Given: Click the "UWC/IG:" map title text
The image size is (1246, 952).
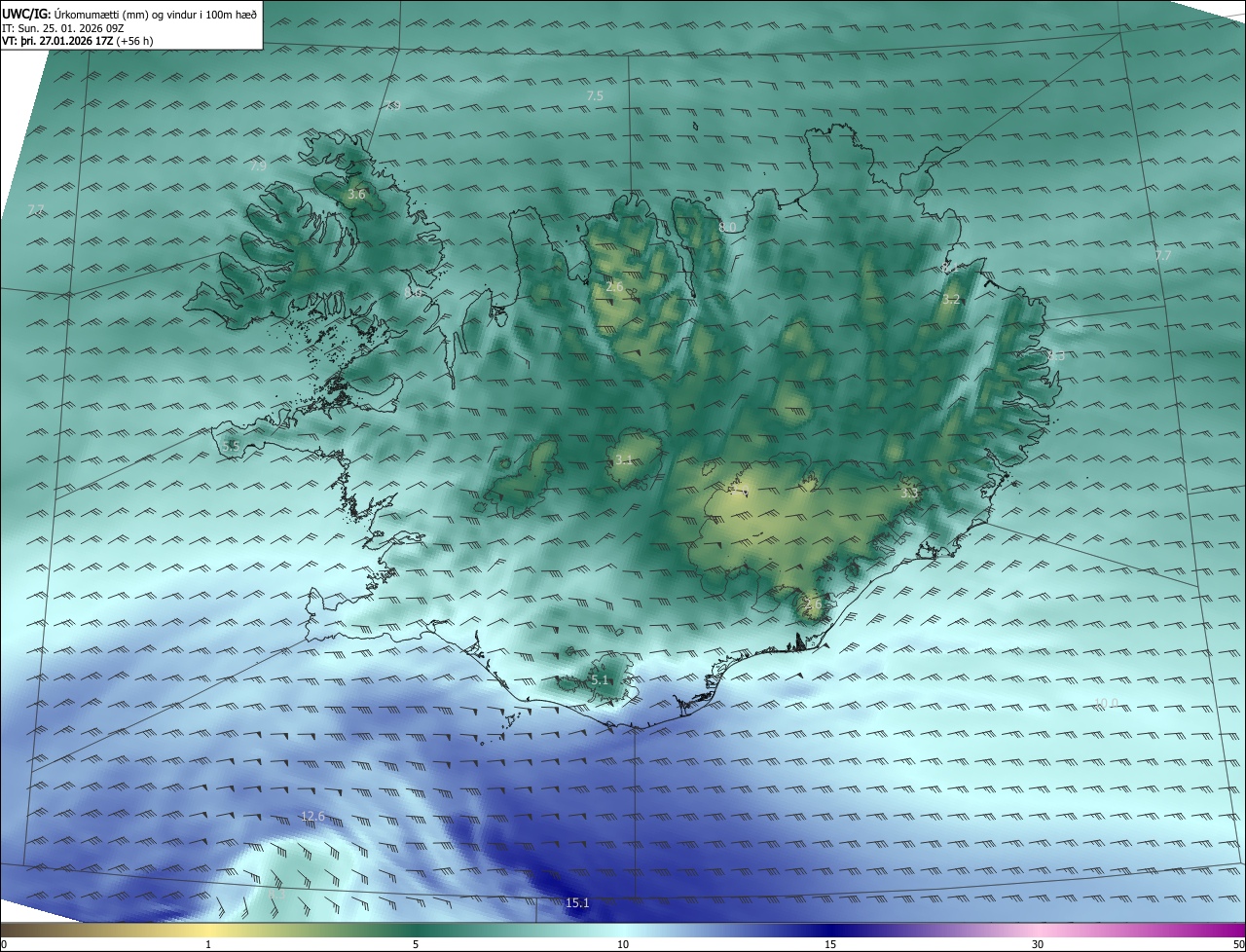Looking at the screenshot, I should (x=26, y=14).
